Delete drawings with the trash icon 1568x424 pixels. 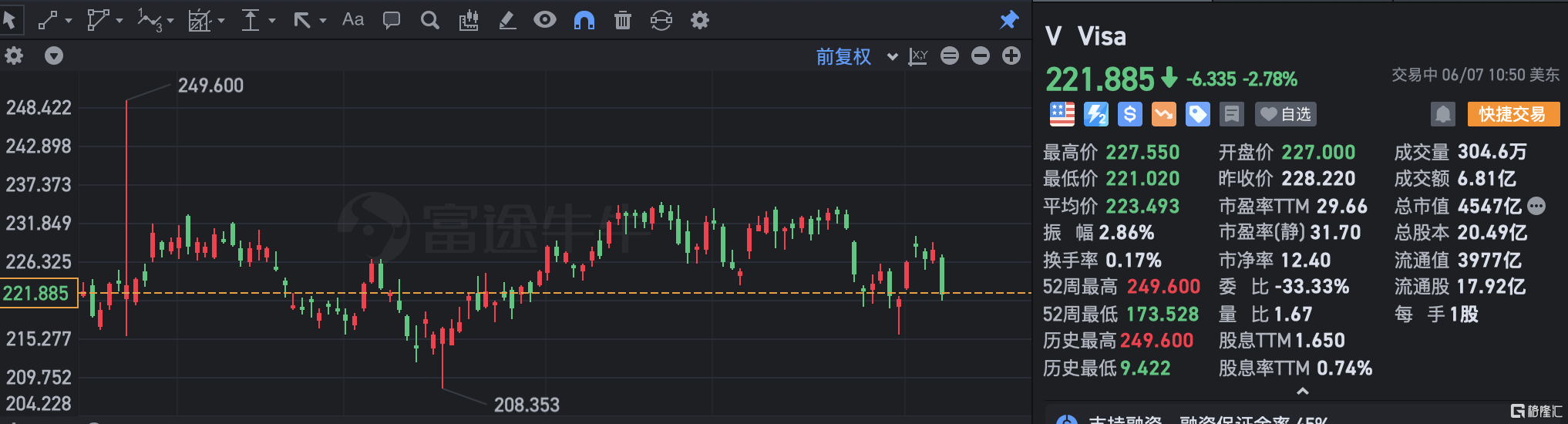(x=623, y=21)
